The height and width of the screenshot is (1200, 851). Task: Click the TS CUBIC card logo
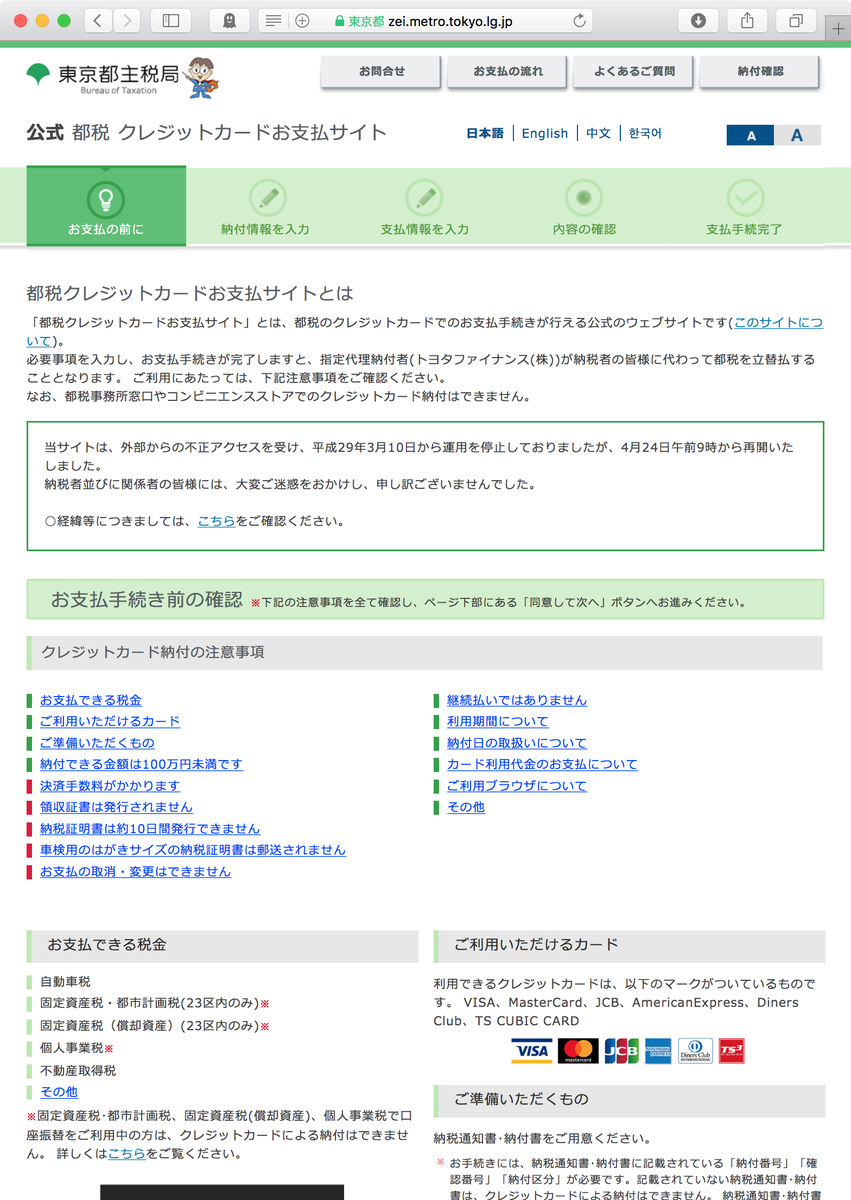click(x=731, y=1051)
